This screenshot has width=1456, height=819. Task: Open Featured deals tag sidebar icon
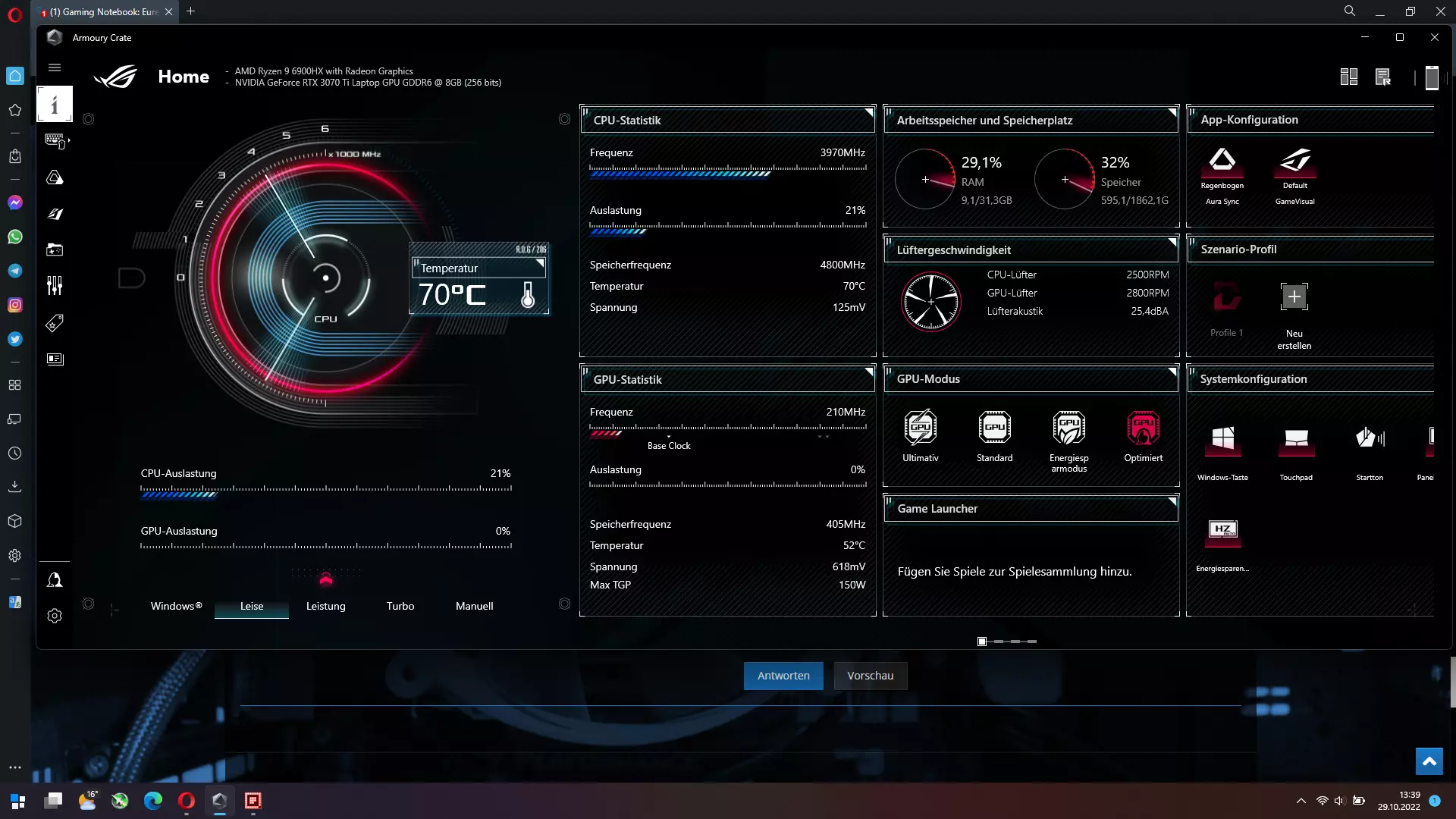point(55,323)
